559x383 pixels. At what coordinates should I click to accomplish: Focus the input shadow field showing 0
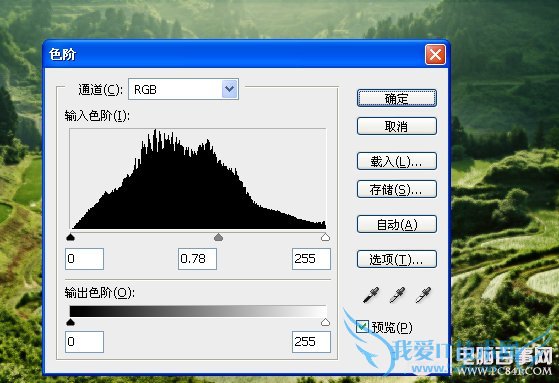click(x=84, y=259)
